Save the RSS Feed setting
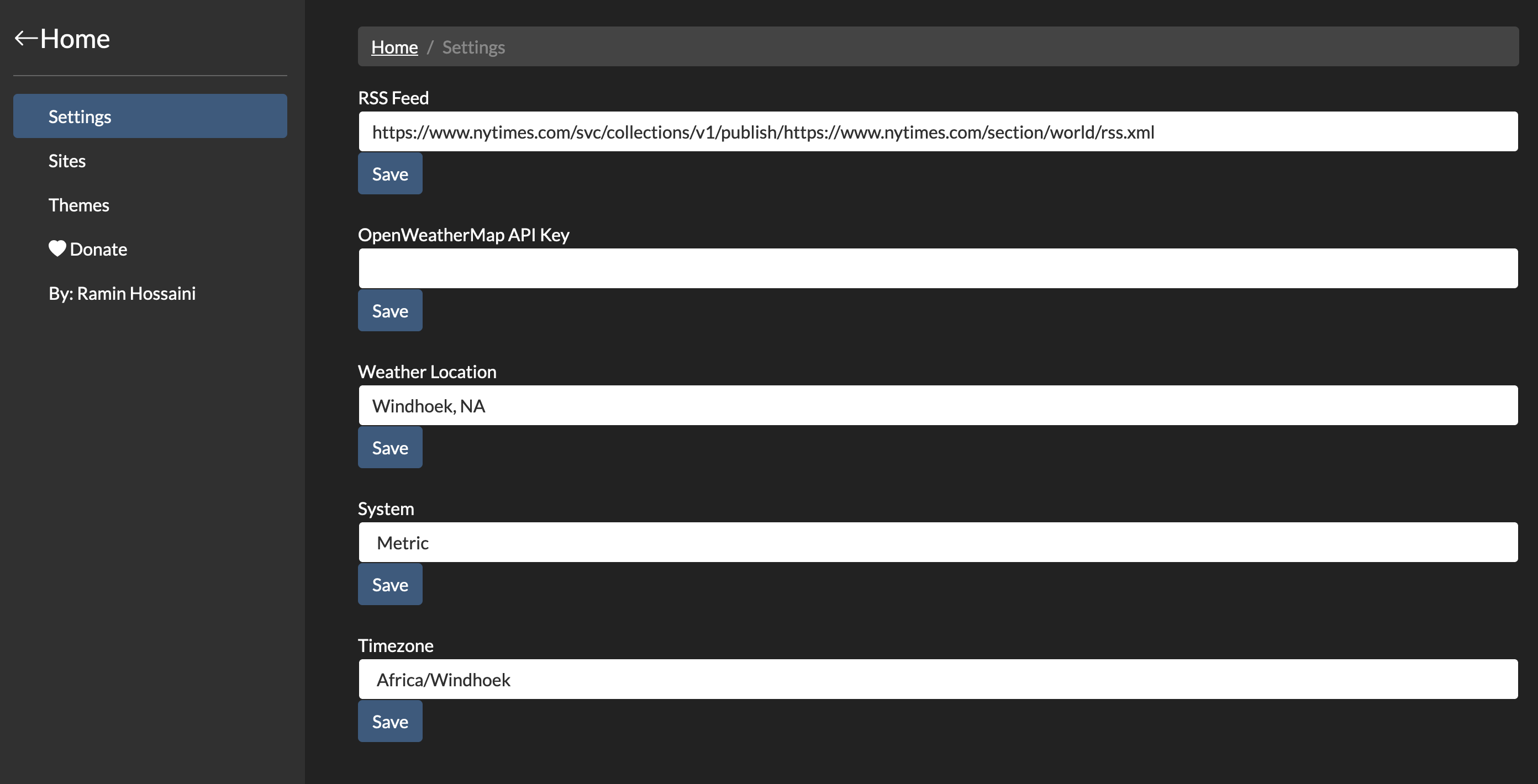 pyautogui.click(x=390, y=173)
